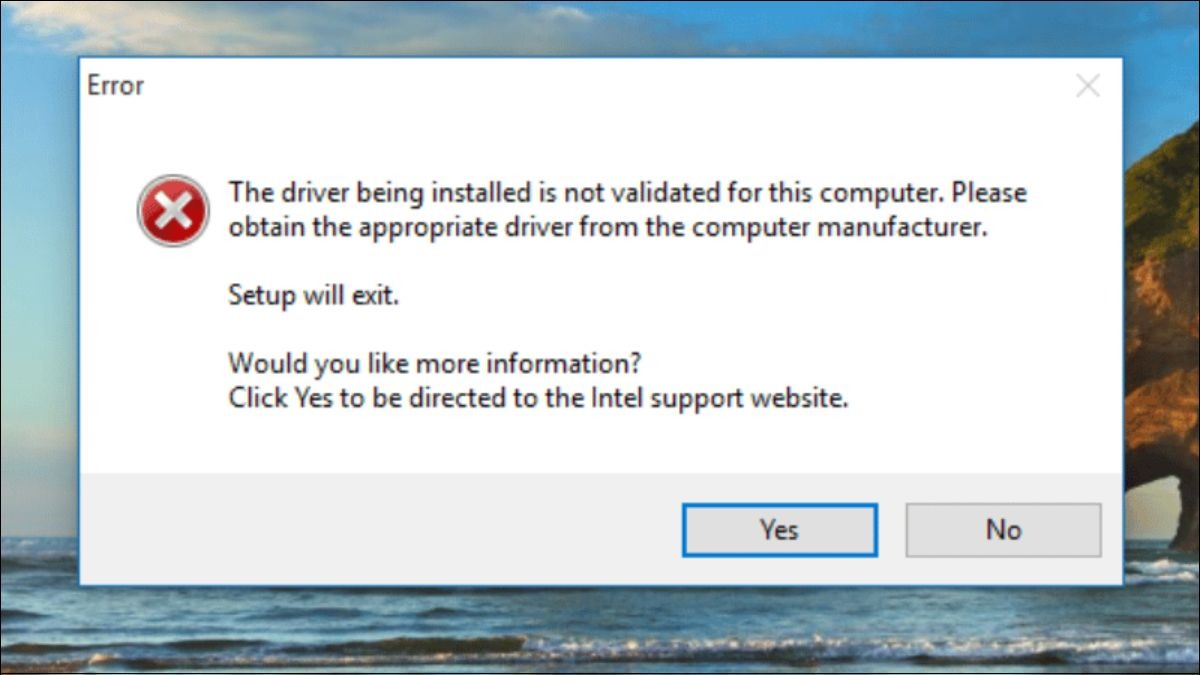Viewport: 1200px width, 675px height.
Task: Click the "obtain the appropriate driver" line
Action: click(x=607, y=228)
